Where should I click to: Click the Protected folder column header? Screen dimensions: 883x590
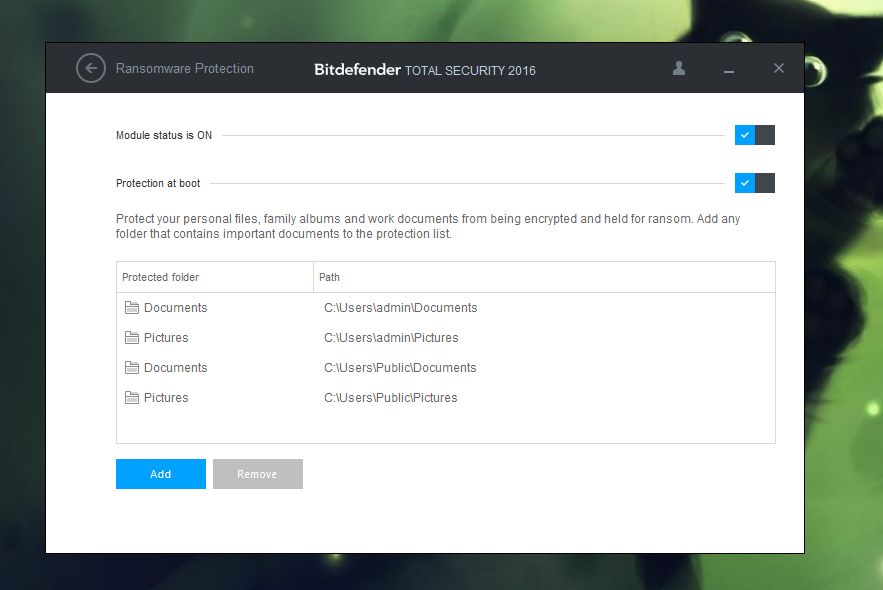tap(215, 277)
